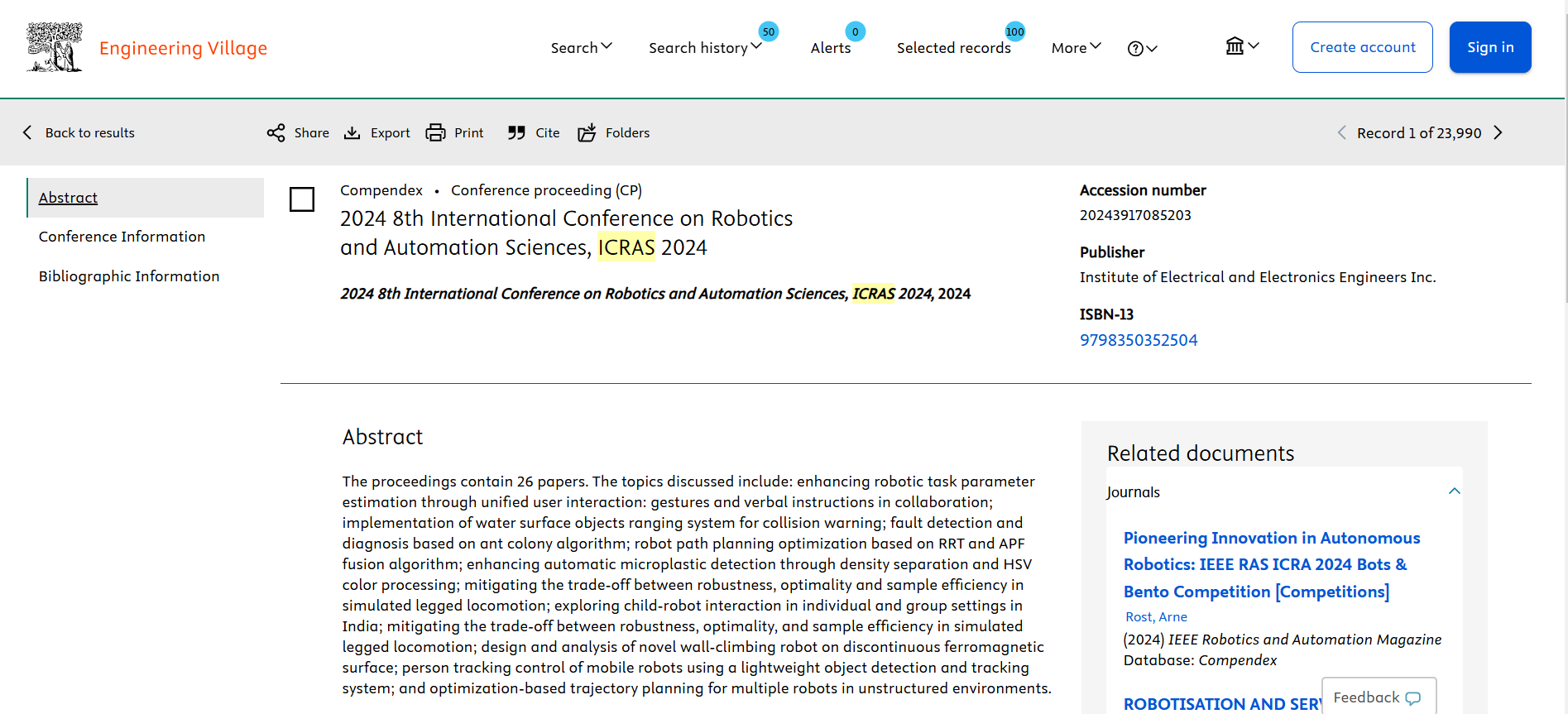Viewport: 1568px width, 714px height.
Task: Switch to Bibliographic Information section
Action: (129, 276)
